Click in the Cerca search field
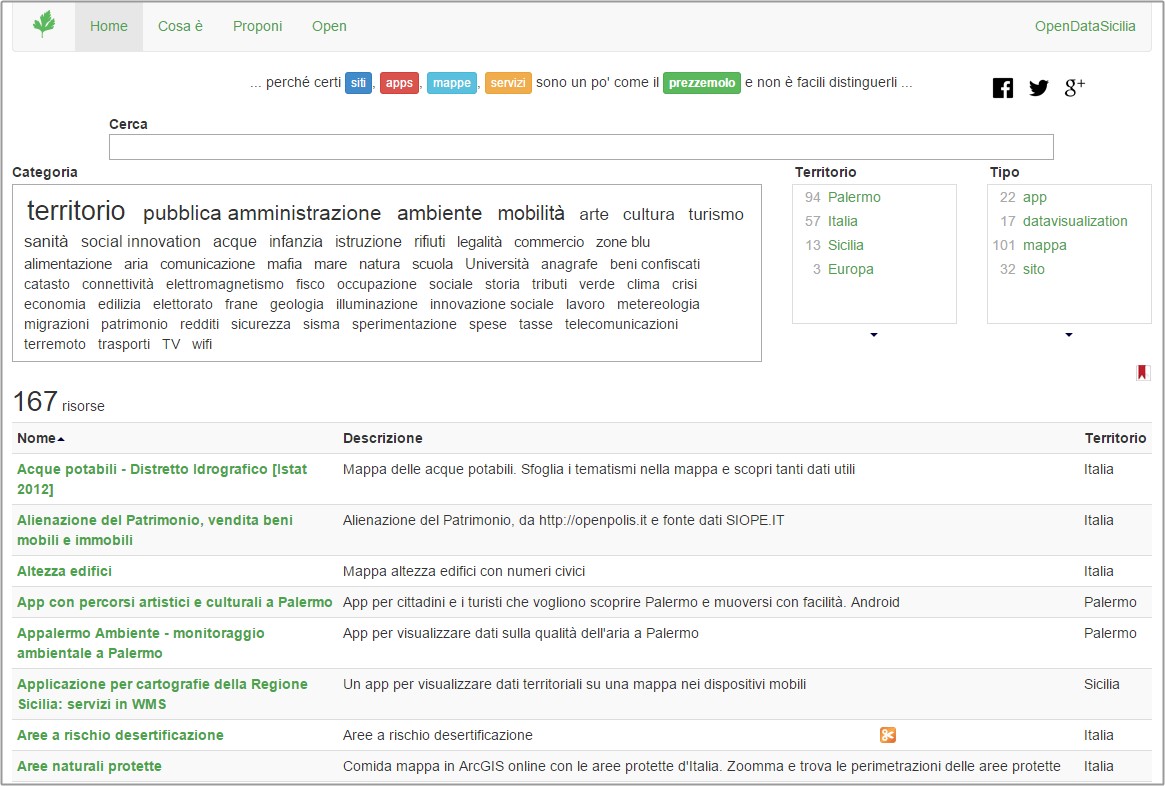The width and height of the screenshot is (1165, 786). pyautogui.click(x=580, y=147)
